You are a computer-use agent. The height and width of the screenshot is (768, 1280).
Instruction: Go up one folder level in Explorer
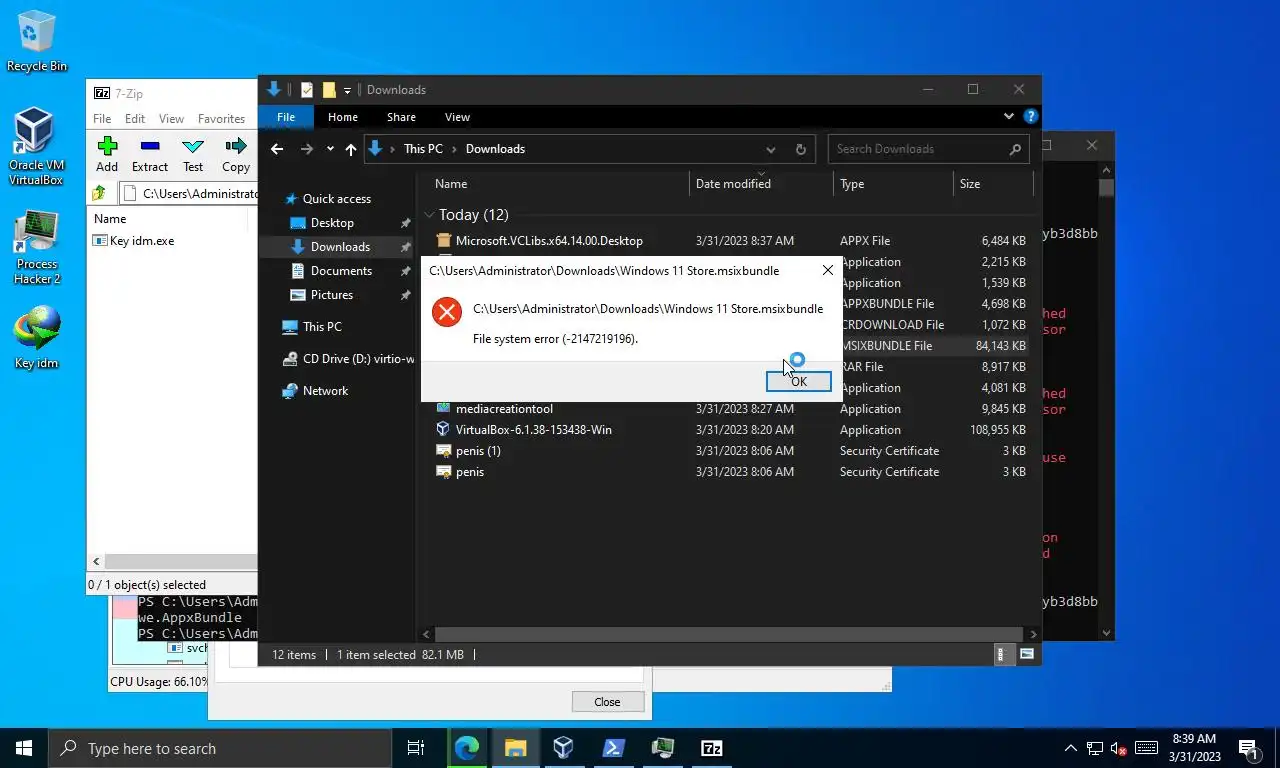click(351, 149)
